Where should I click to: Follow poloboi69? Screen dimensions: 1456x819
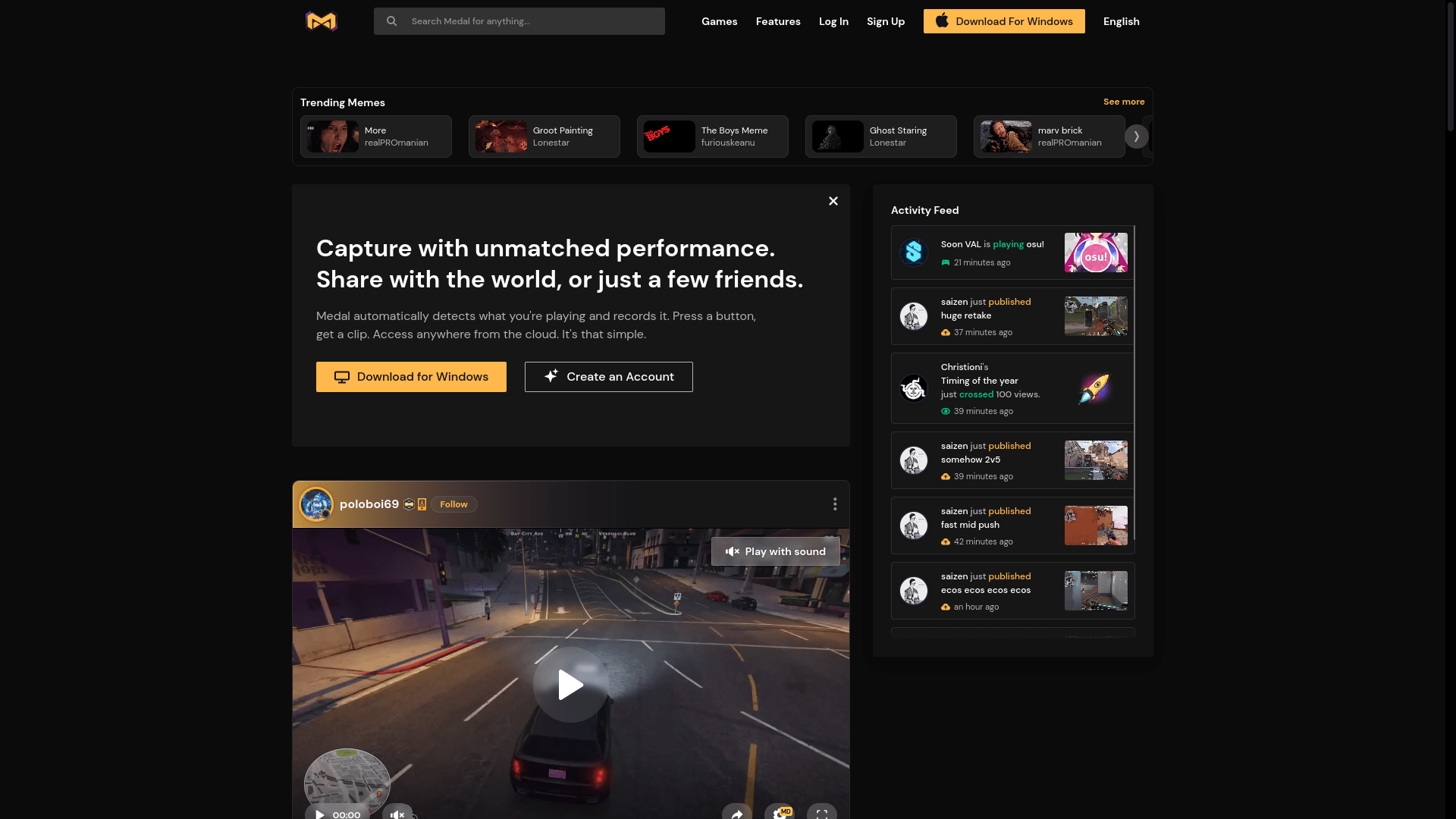(x=453, y=504)
